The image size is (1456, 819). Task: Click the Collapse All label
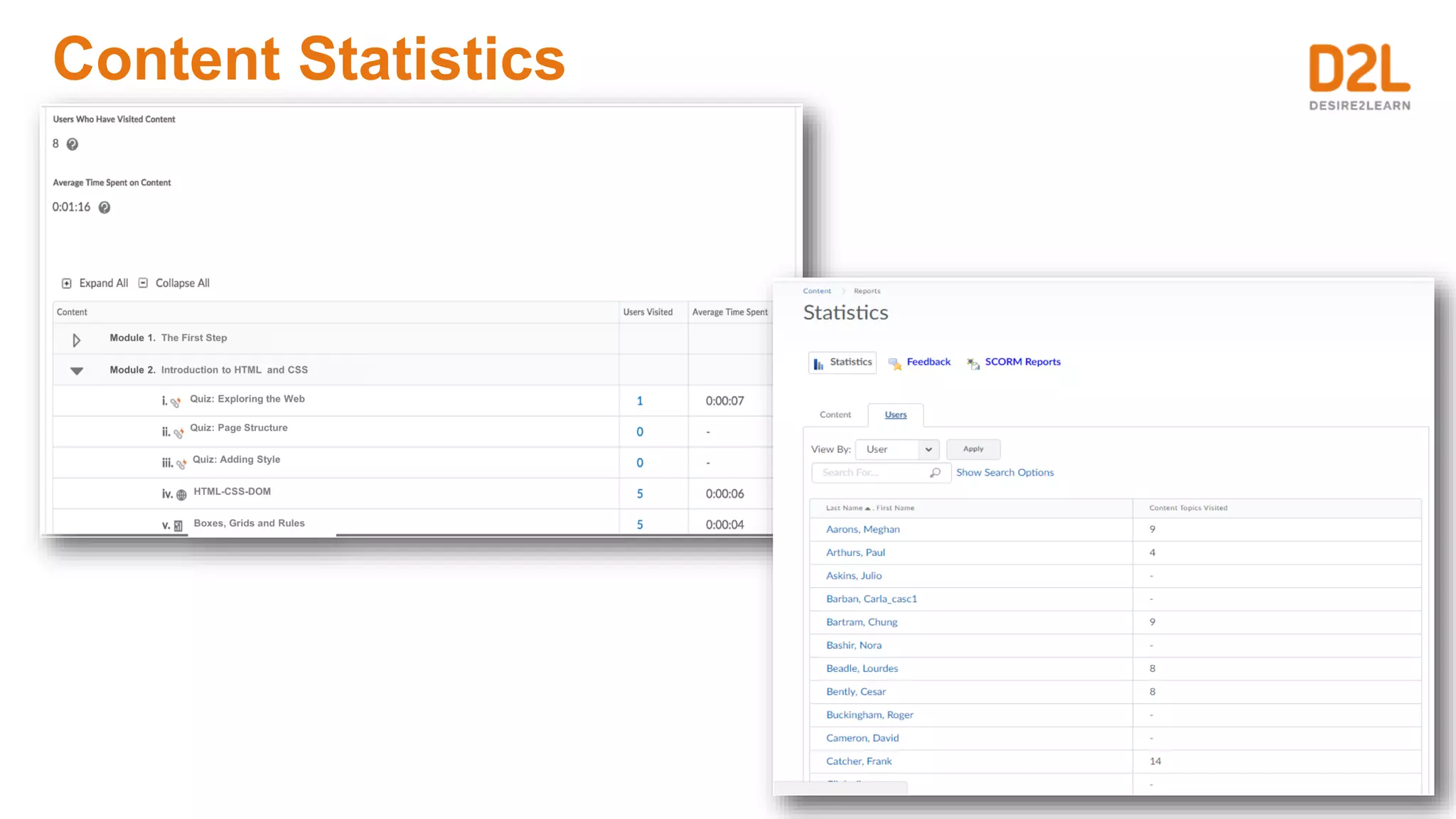click(x=183, y=283)
